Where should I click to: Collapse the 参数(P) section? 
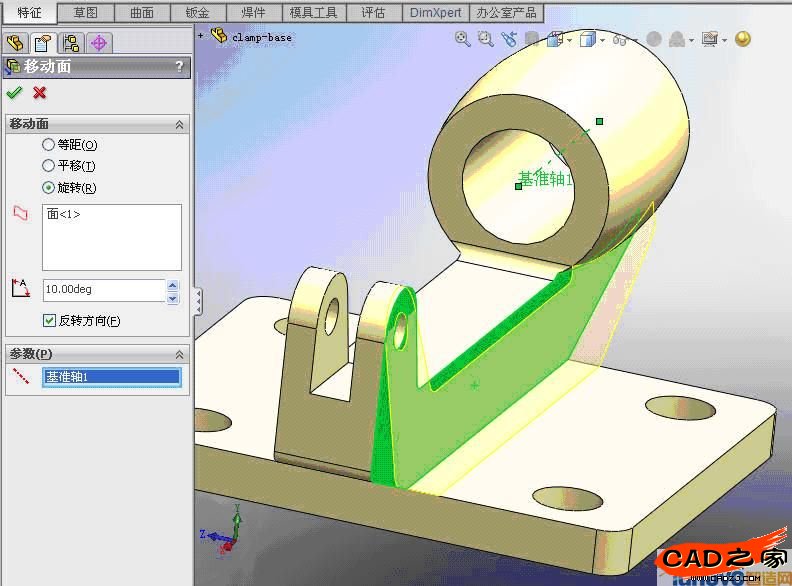[x=179, y=354]
